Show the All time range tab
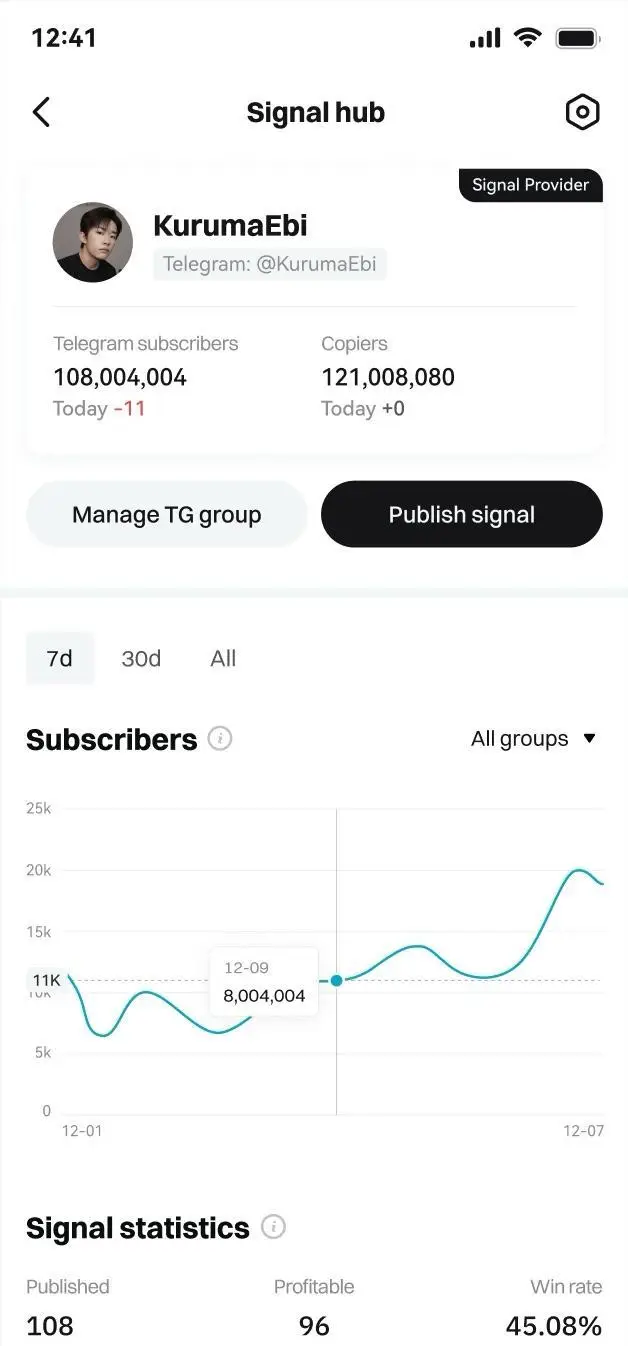Viewport: 628px width, 1346px height. 223,658
